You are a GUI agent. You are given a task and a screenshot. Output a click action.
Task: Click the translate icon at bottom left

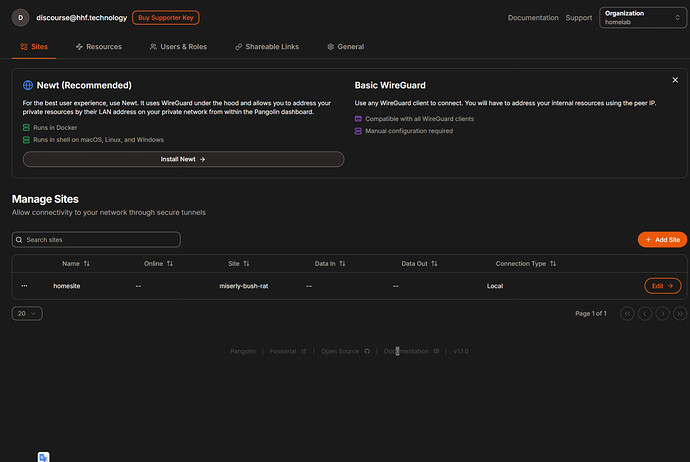[44, 457]
